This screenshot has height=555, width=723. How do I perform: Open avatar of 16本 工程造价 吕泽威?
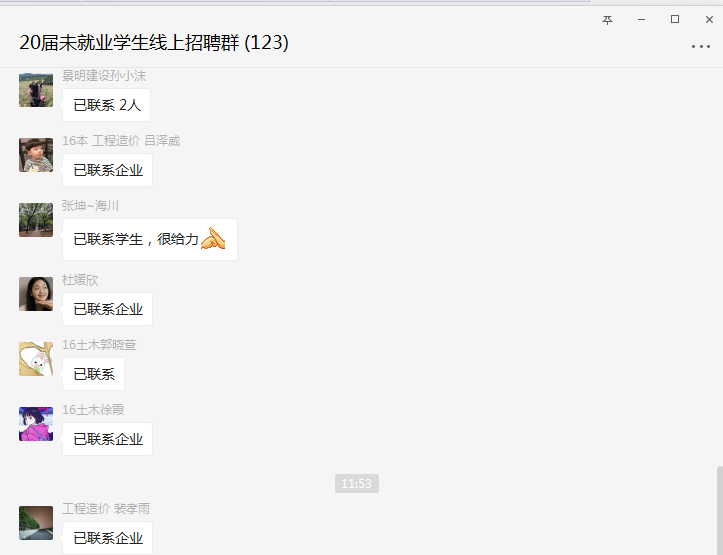[x=36, y=155]
